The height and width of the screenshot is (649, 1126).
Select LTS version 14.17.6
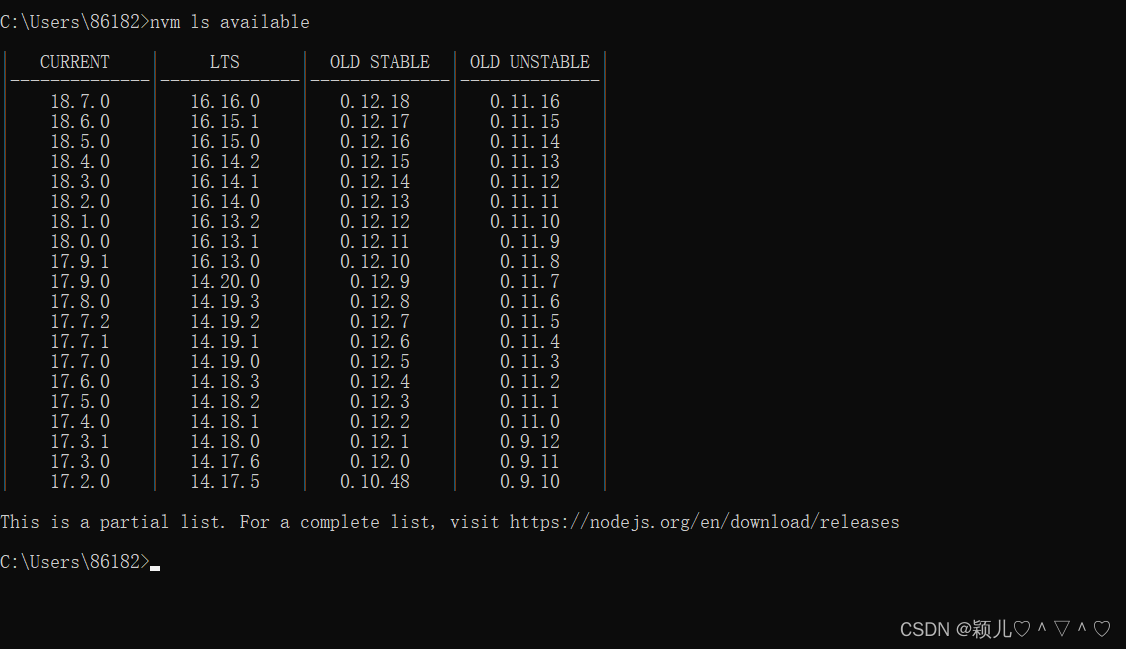pos(225,462)
